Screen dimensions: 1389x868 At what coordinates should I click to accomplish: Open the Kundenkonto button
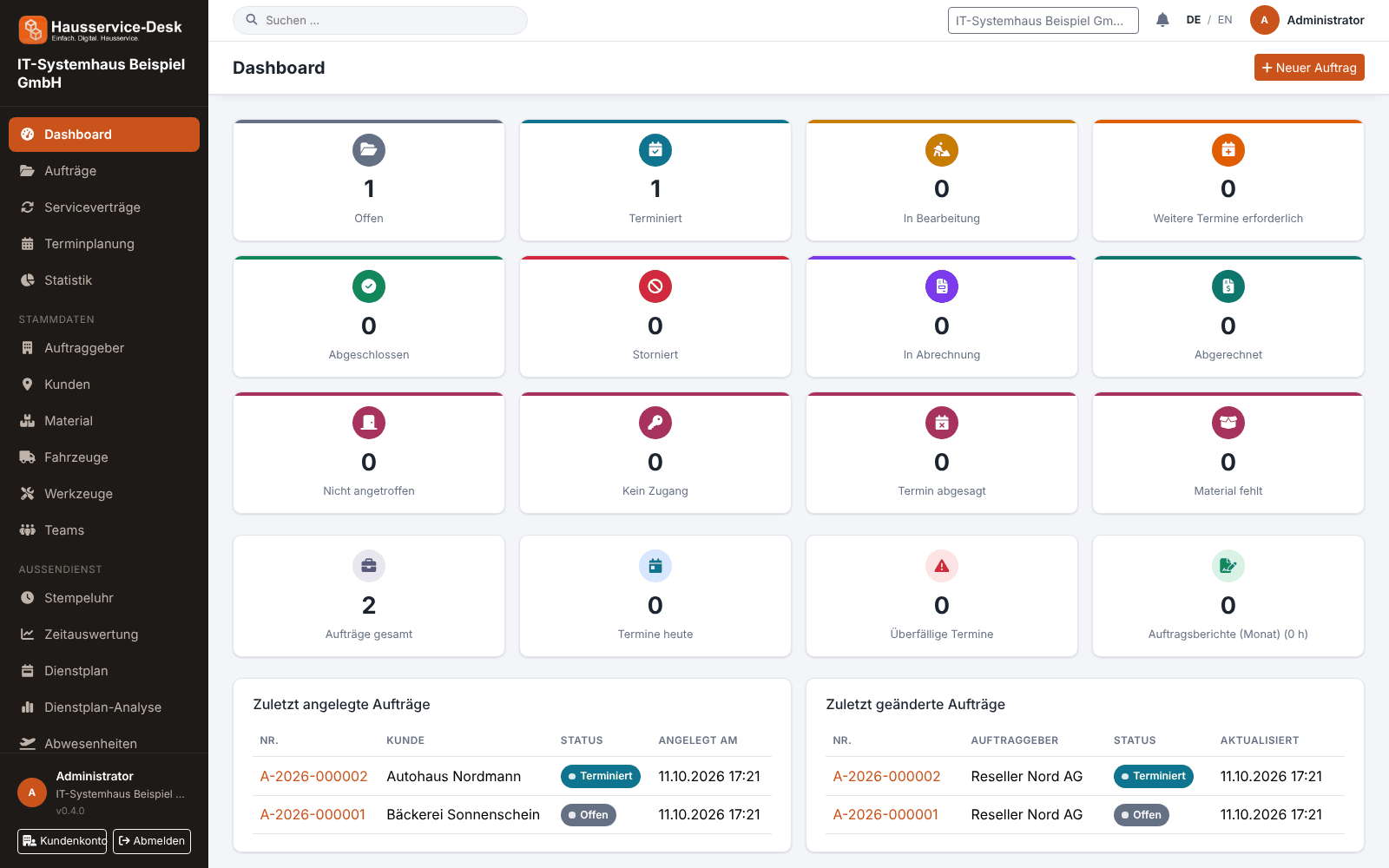[62, 841]
